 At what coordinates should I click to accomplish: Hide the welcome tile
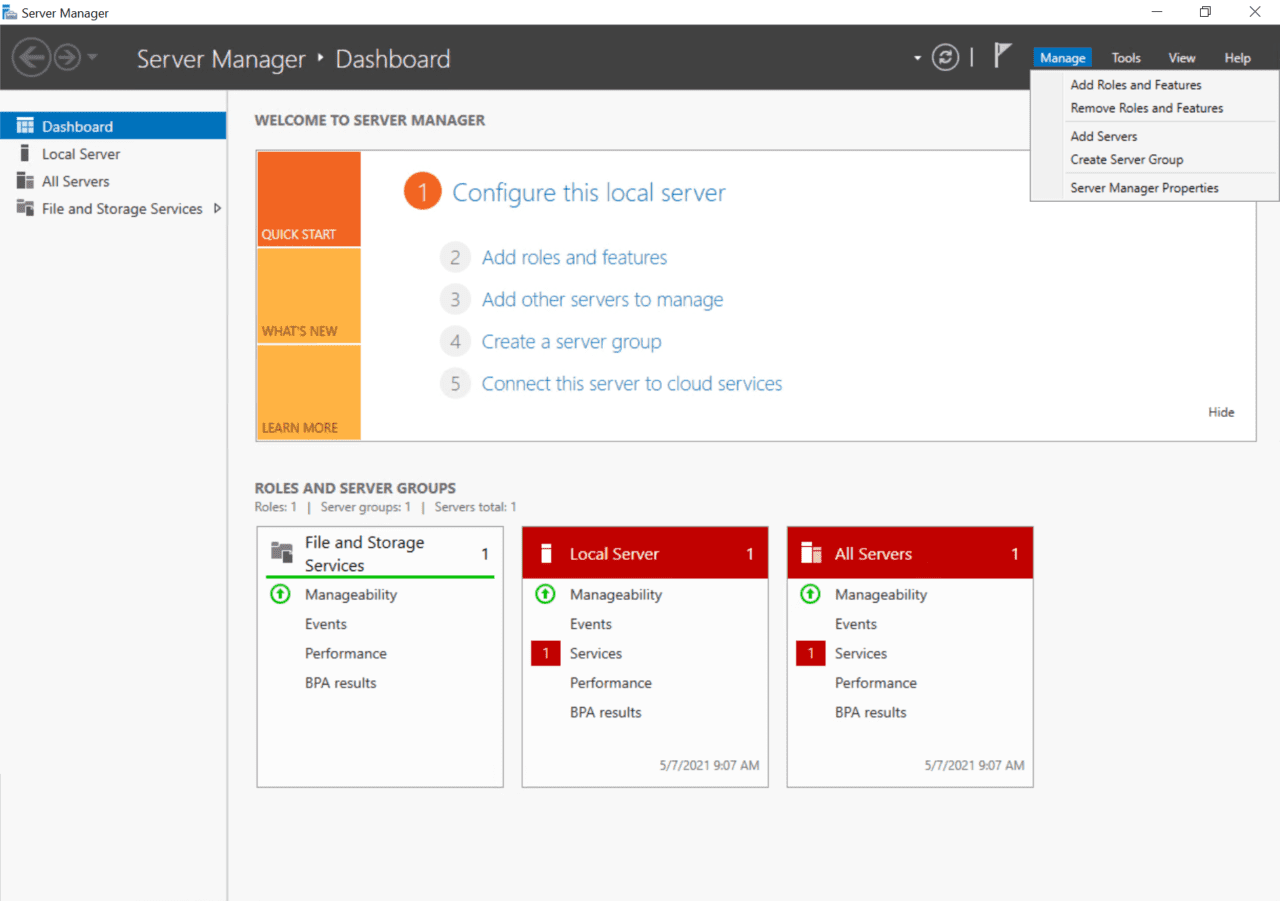point(1221,412)
